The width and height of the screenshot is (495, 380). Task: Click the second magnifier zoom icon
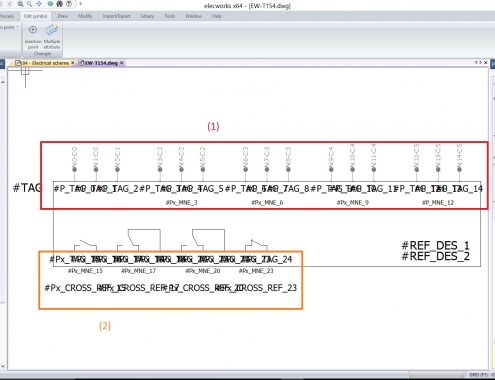[x=30, y=4]
